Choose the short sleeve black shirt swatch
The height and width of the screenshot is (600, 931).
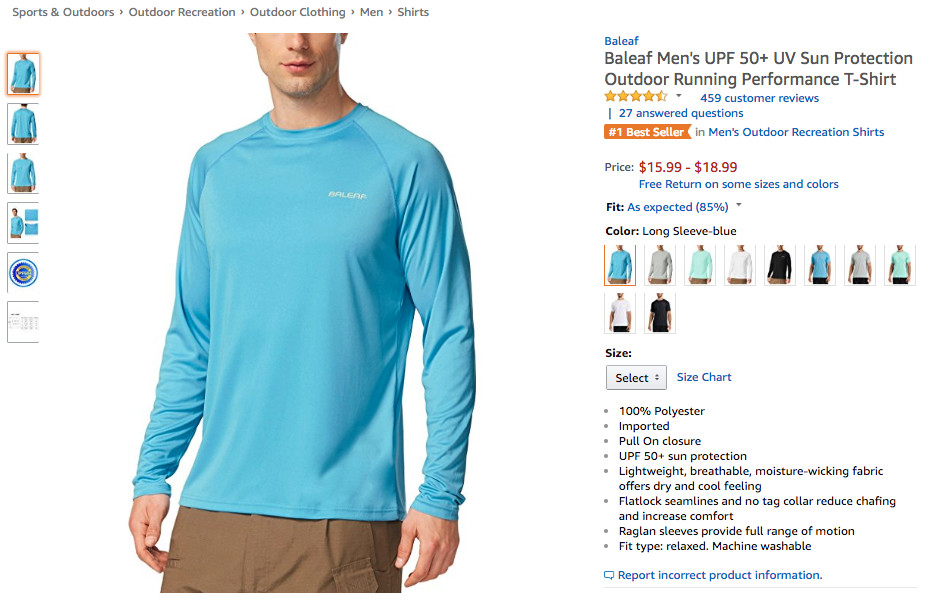coord(660,313)
